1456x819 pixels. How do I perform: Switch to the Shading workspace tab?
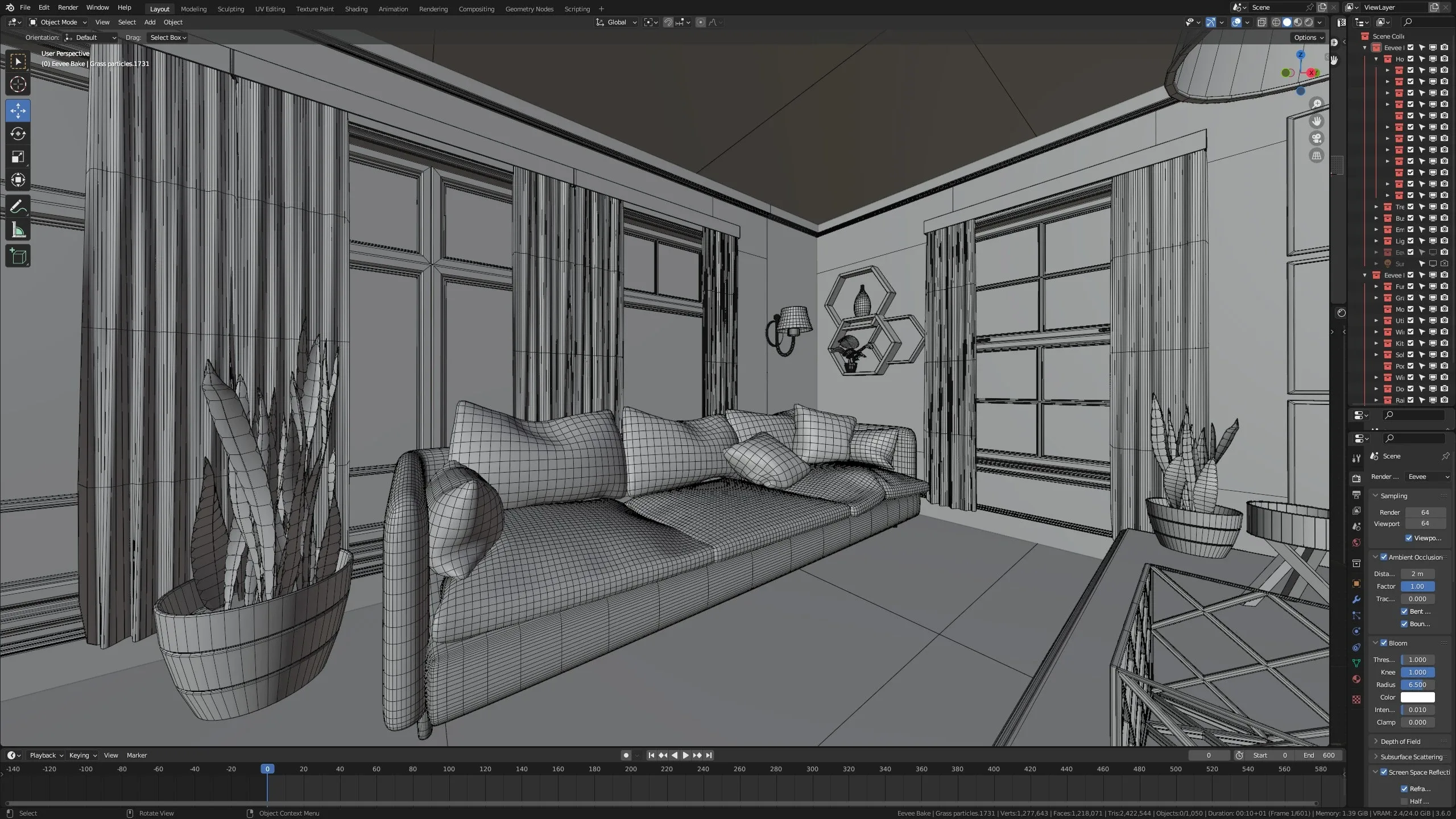pos(356,9)
